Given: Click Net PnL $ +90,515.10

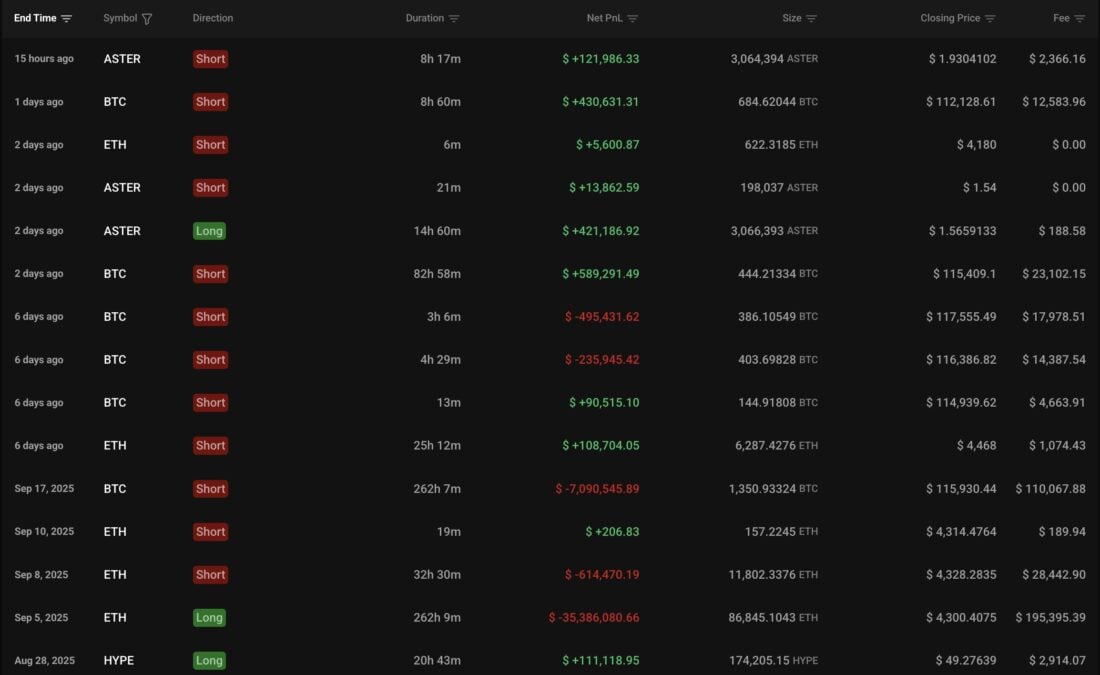Looking at the screenshot, I should click(x=604, y=403).
